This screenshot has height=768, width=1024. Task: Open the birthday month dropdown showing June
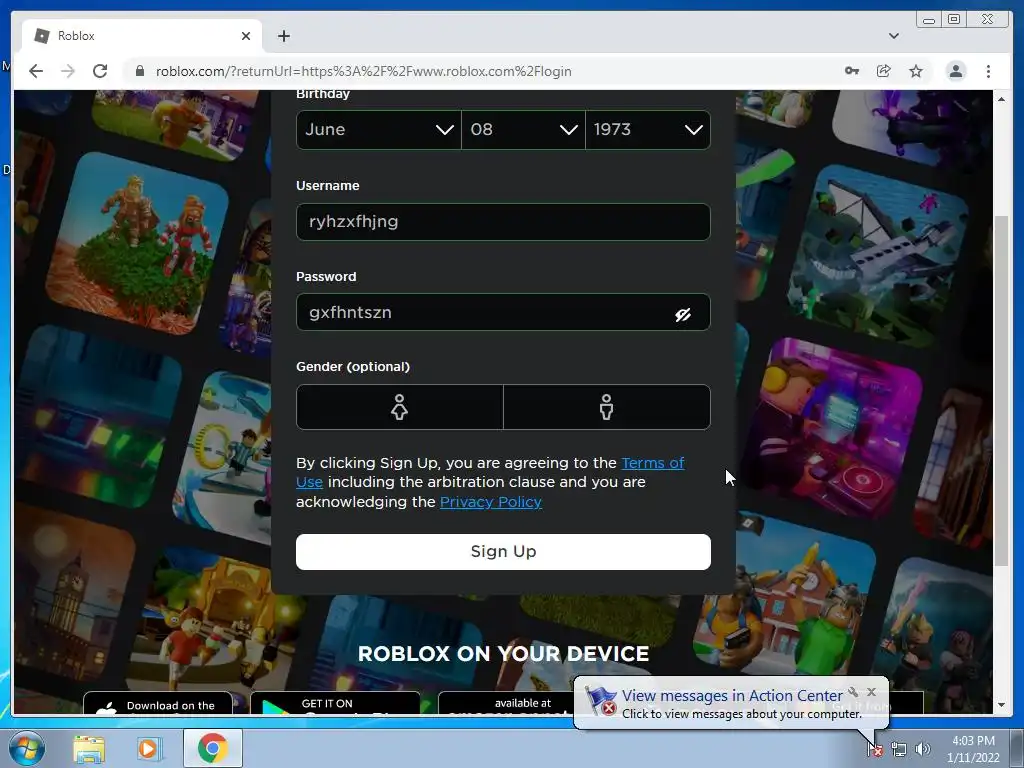379,129
